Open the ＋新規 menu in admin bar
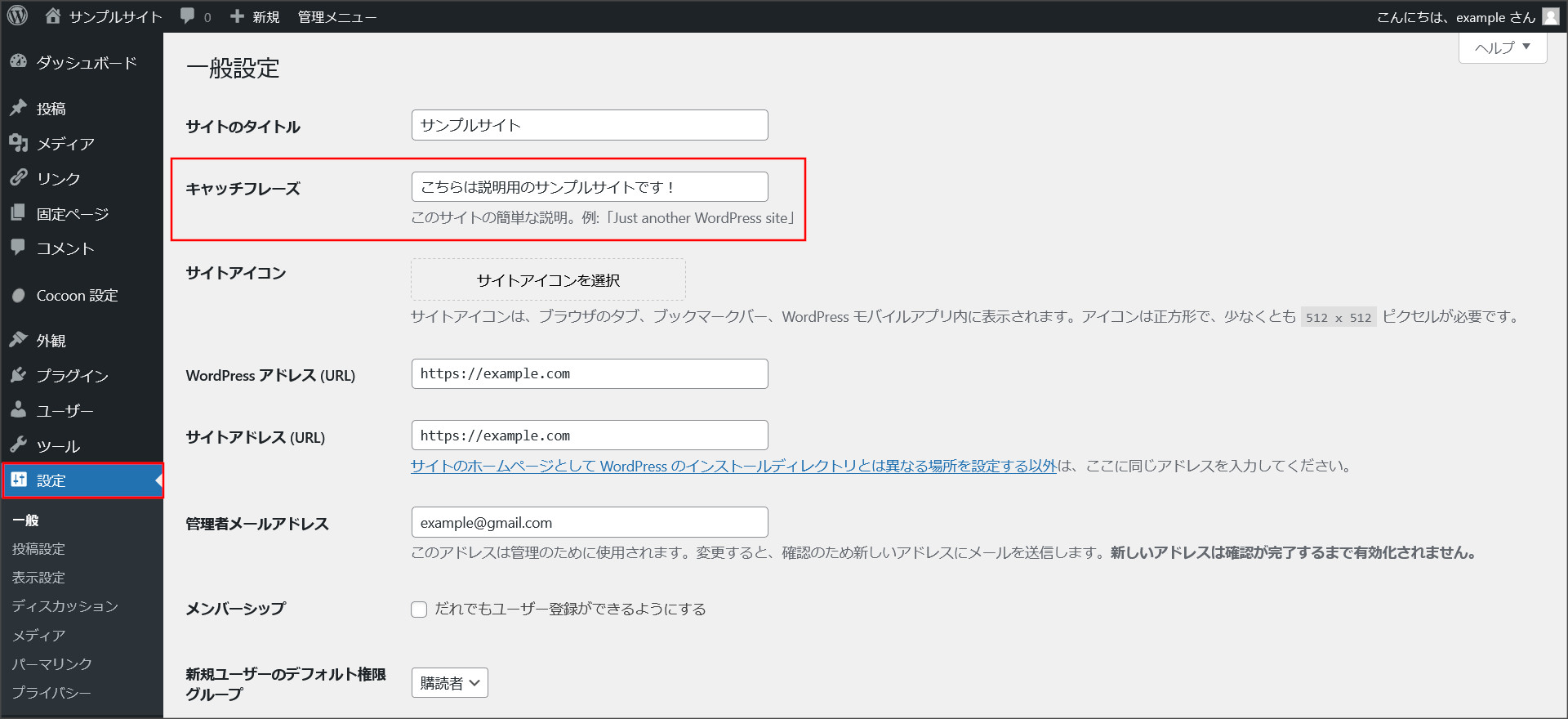This screenshot has width=1568, height=719. coord(255,16)
